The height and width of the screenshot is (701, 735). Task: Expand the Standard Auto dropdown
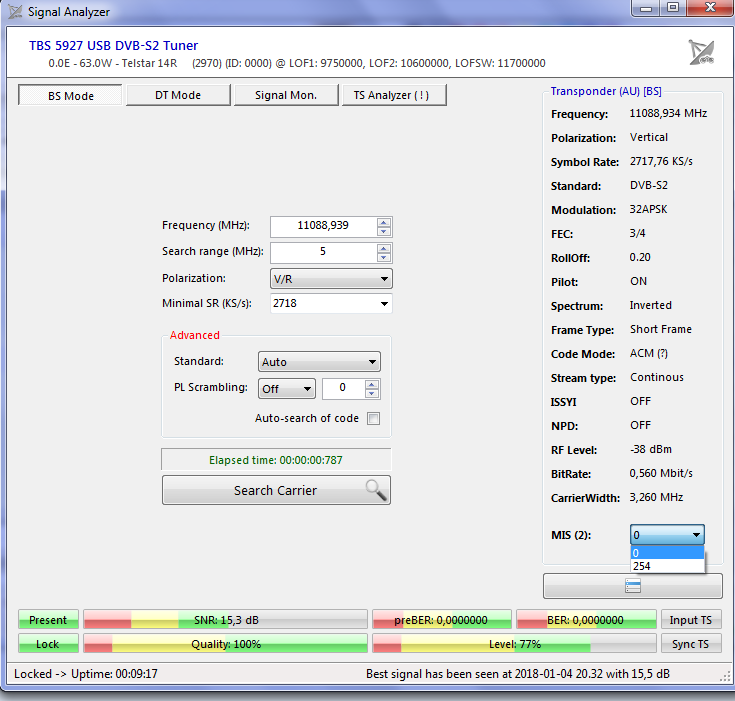point(318,362)
